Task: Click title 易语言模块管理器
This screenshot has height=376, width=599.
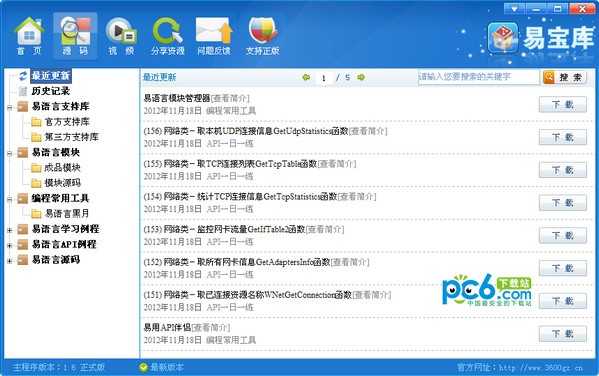Action: click(177, 98)
